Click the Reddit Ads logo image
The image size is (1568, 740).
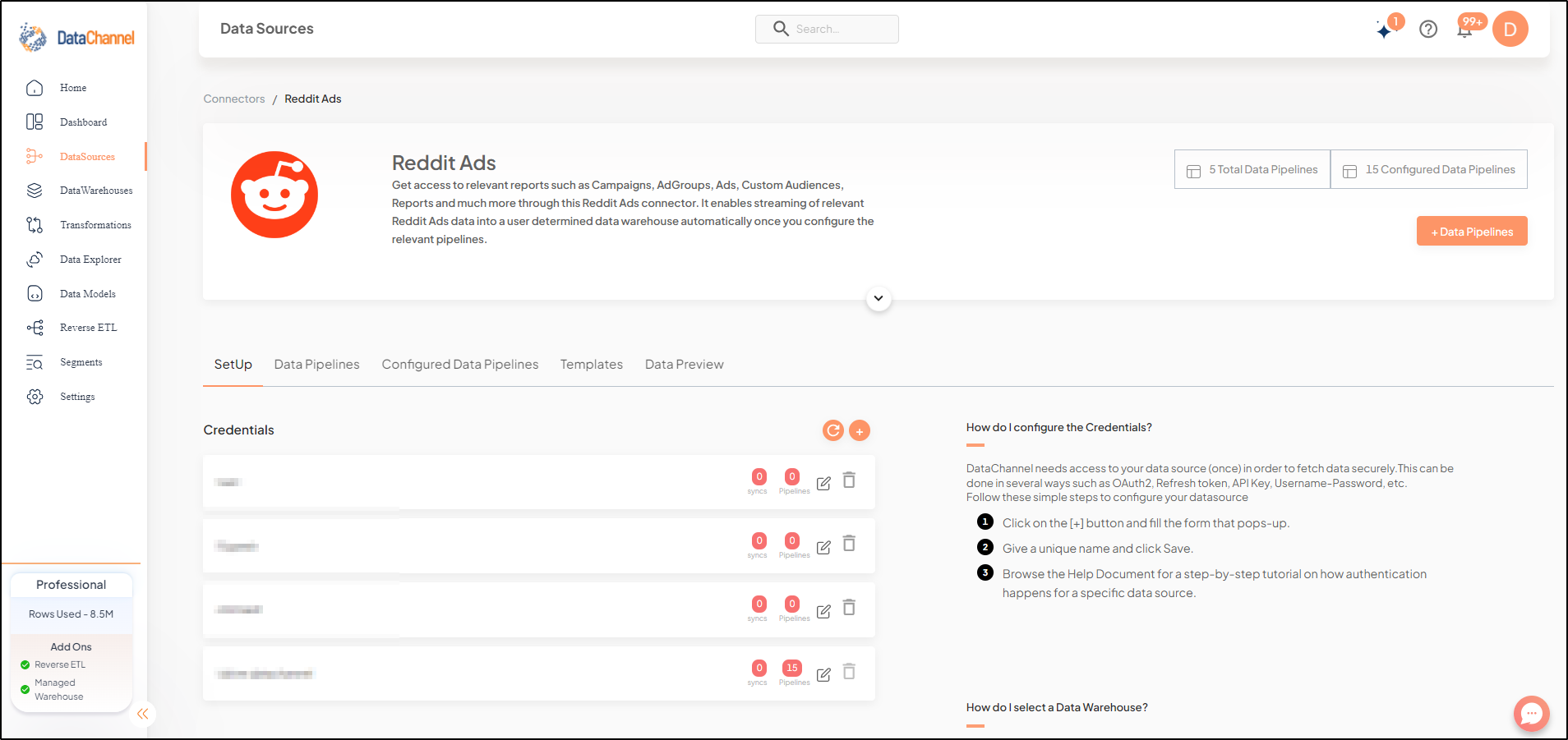[x=274, y=195]
